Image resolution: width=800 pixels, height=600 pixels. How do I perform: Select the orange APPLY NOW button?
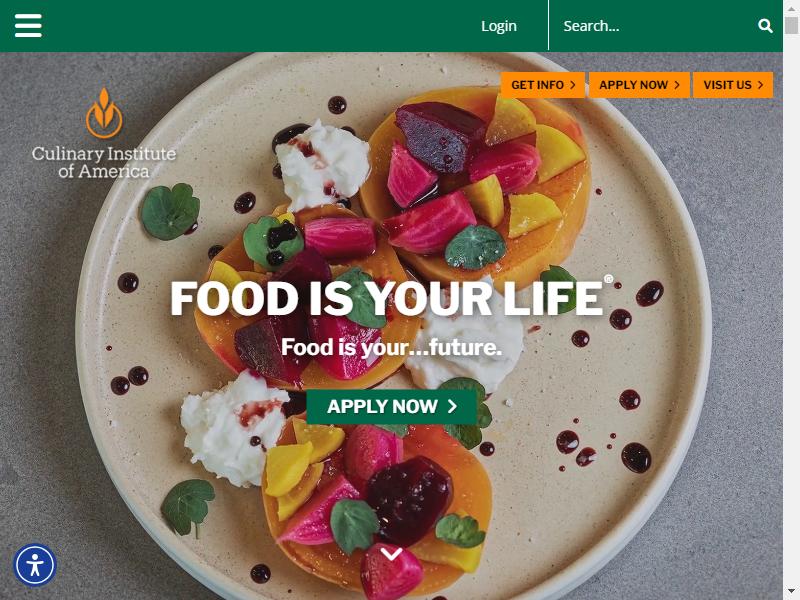639,85
